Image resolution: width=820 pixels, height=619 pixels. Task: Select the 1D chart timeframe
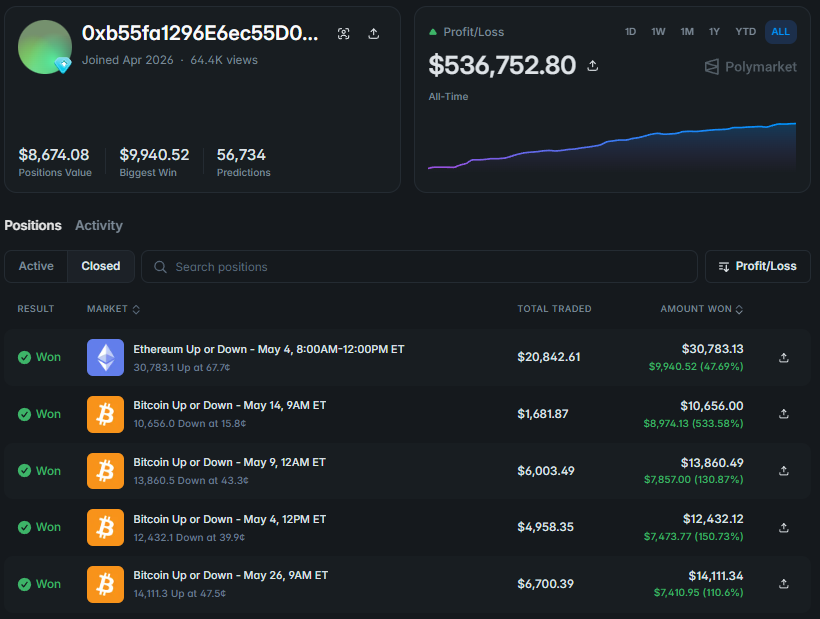(x=630, y=32)
